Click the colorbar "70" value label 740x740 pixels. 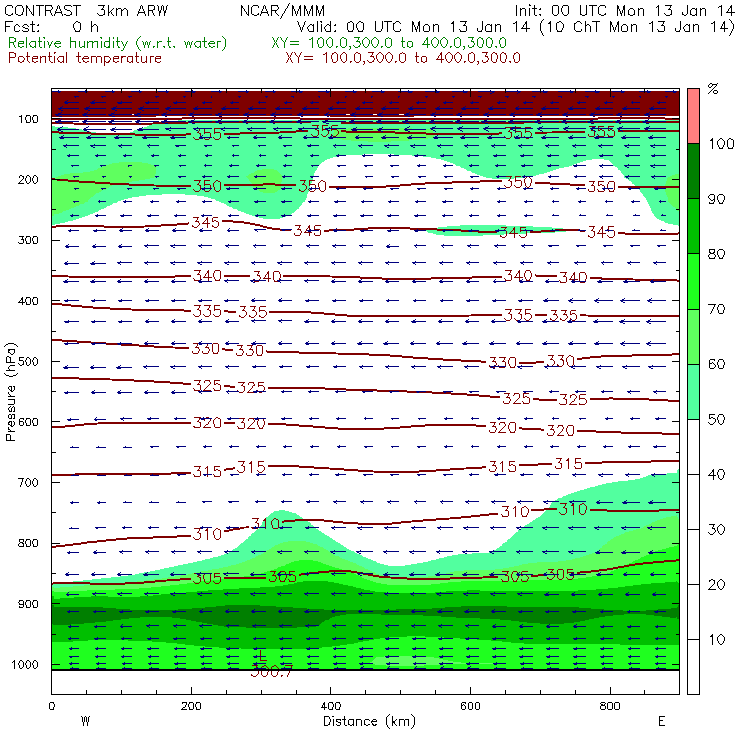click(716, 309)
